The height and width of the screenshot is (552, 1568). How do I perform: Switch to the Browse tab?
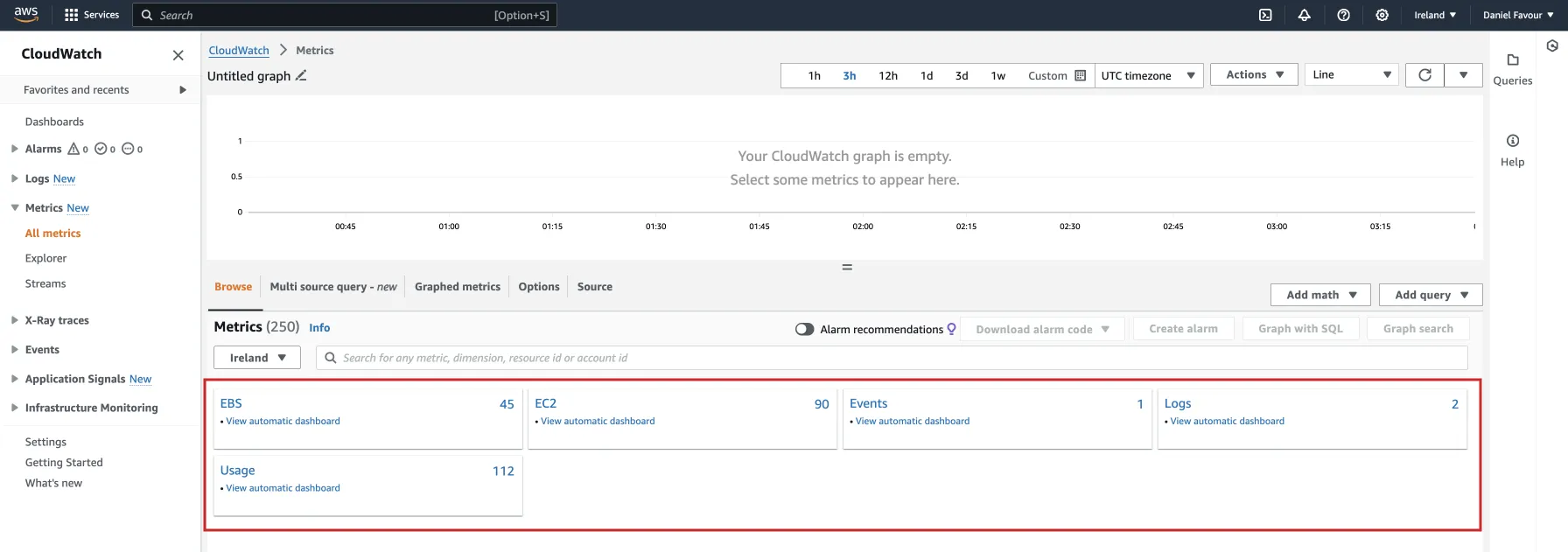pyautogui.click(x=234, y=287)
